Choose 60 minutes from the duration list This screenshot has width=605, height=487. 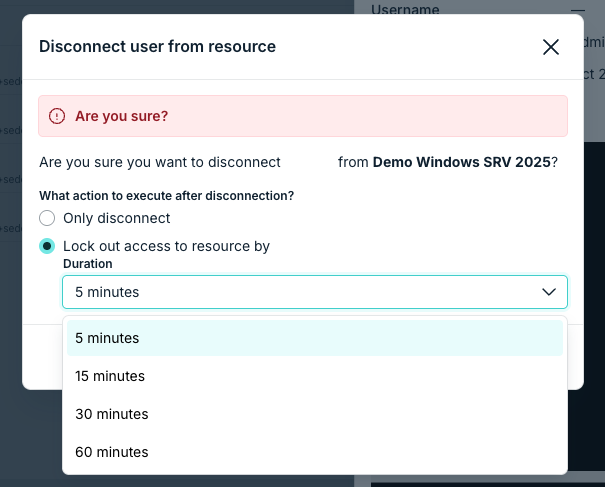pos(314,452)
